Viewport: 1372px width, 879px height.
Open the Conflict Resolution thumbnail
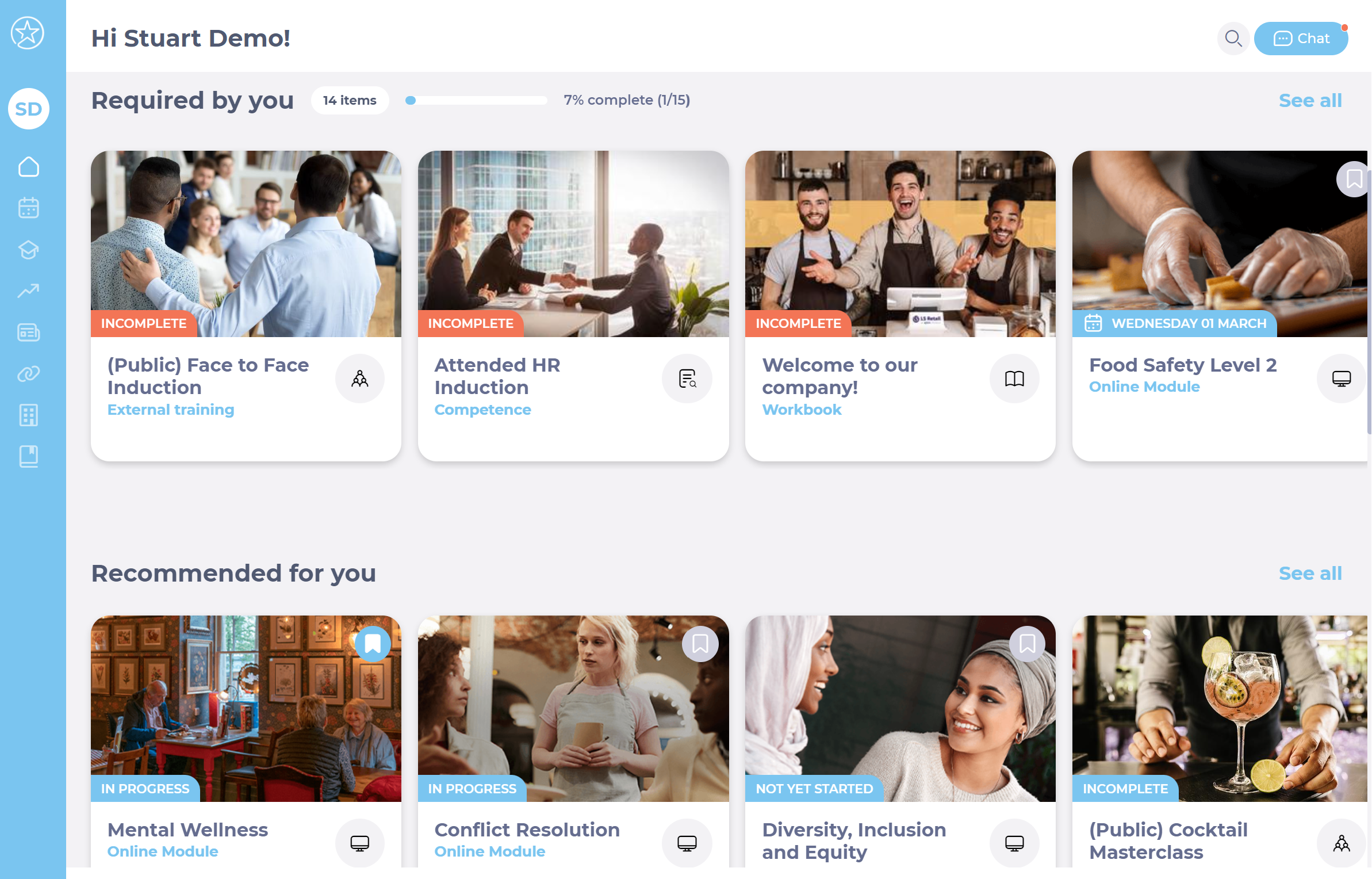point(573,709)
